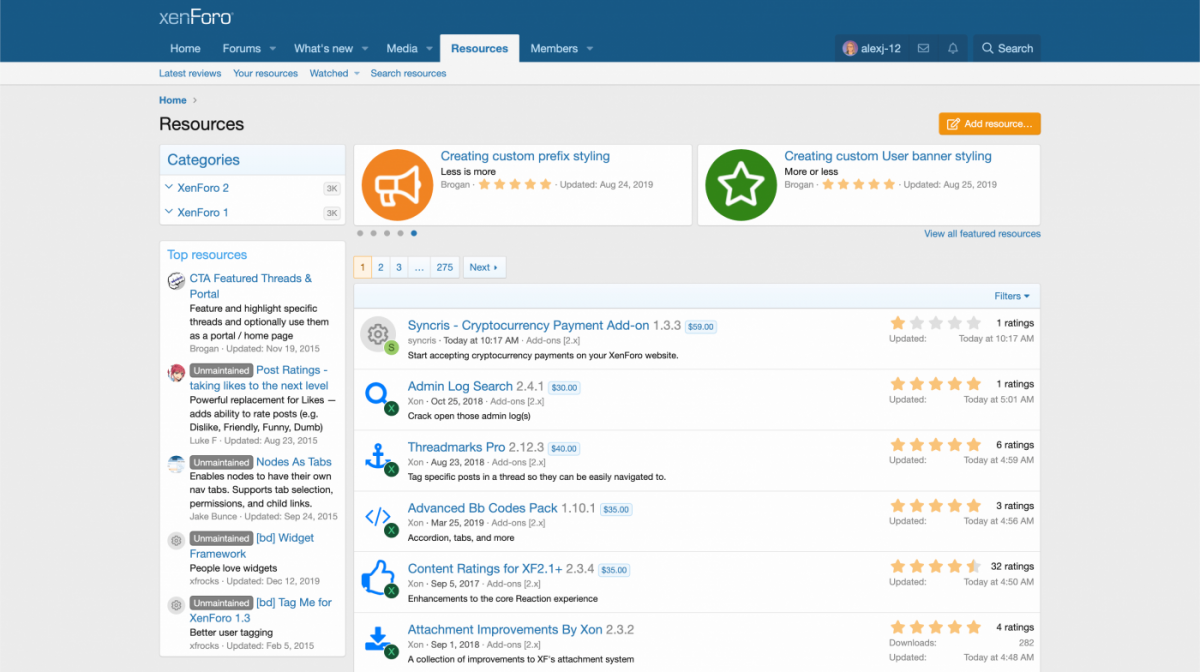Viewport: 1200px width, 672px height.
Task: Click the CTA Featured Threads avatar icon
Action: click(x=176, y=281)
